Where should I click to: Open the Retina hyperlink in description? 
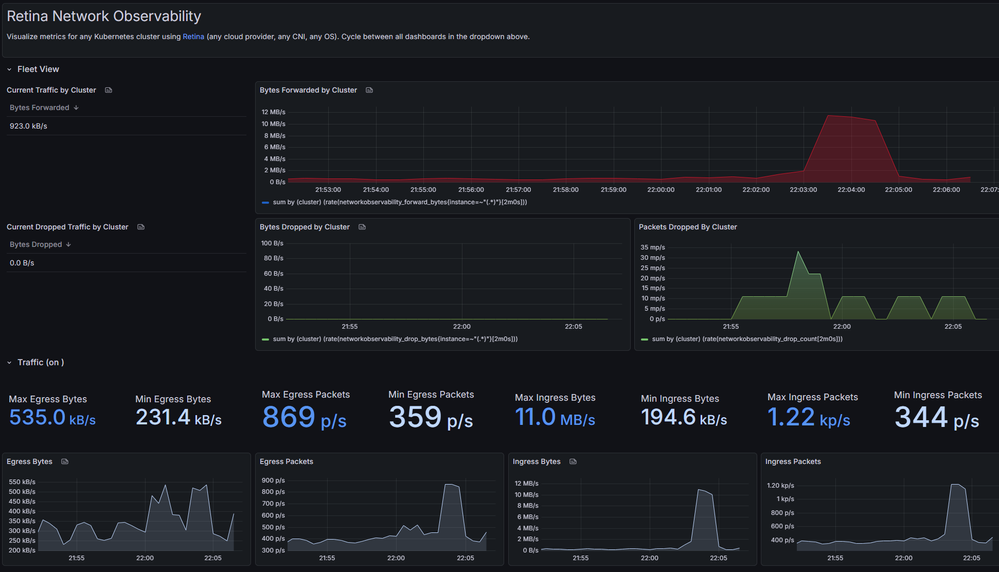(x=193, y=37)
